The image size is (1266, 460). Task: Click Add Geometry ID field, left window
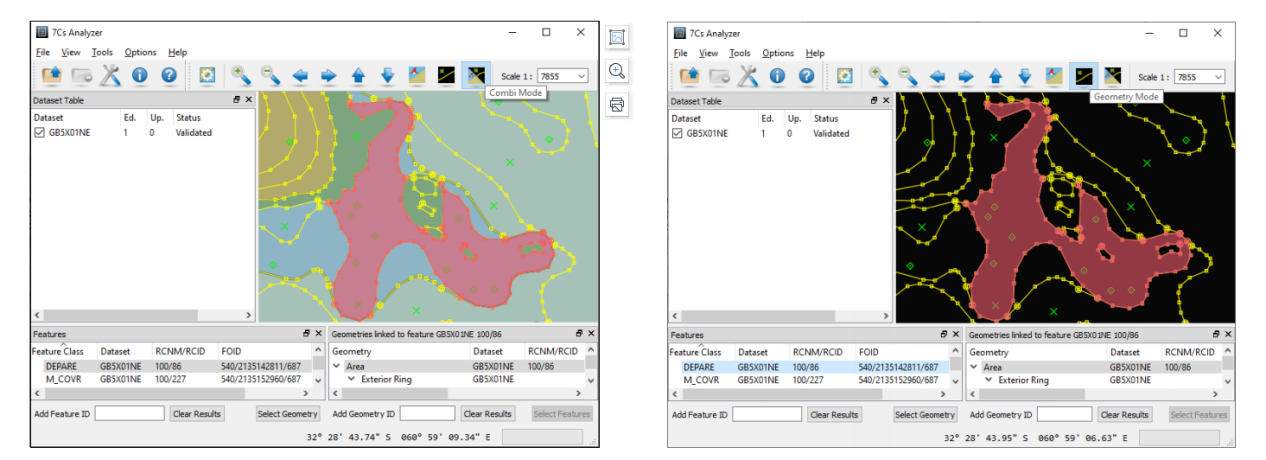point(427,414)
